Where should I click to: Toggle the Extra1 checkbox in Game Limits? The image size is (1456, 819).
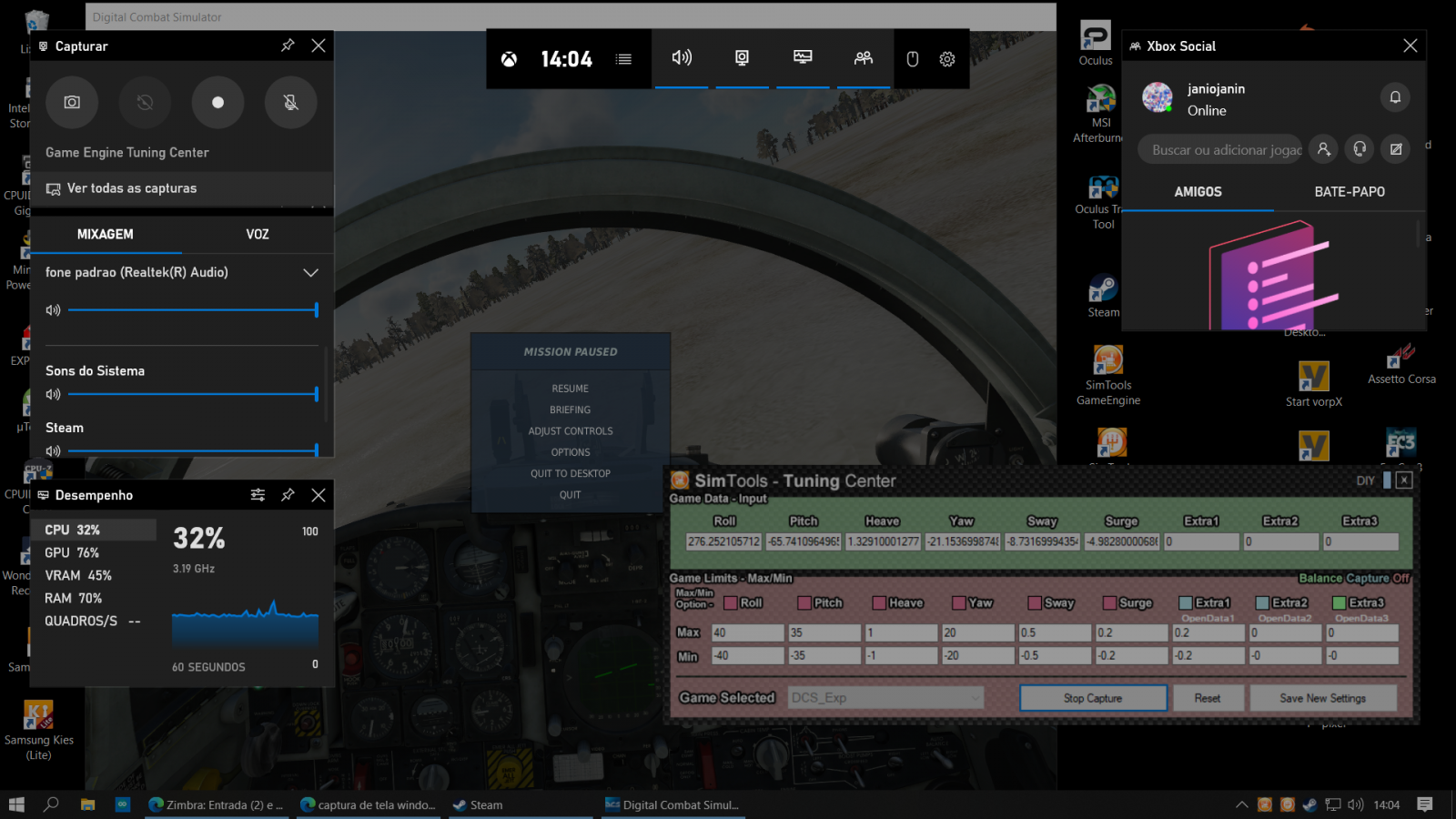[1186, 602]
